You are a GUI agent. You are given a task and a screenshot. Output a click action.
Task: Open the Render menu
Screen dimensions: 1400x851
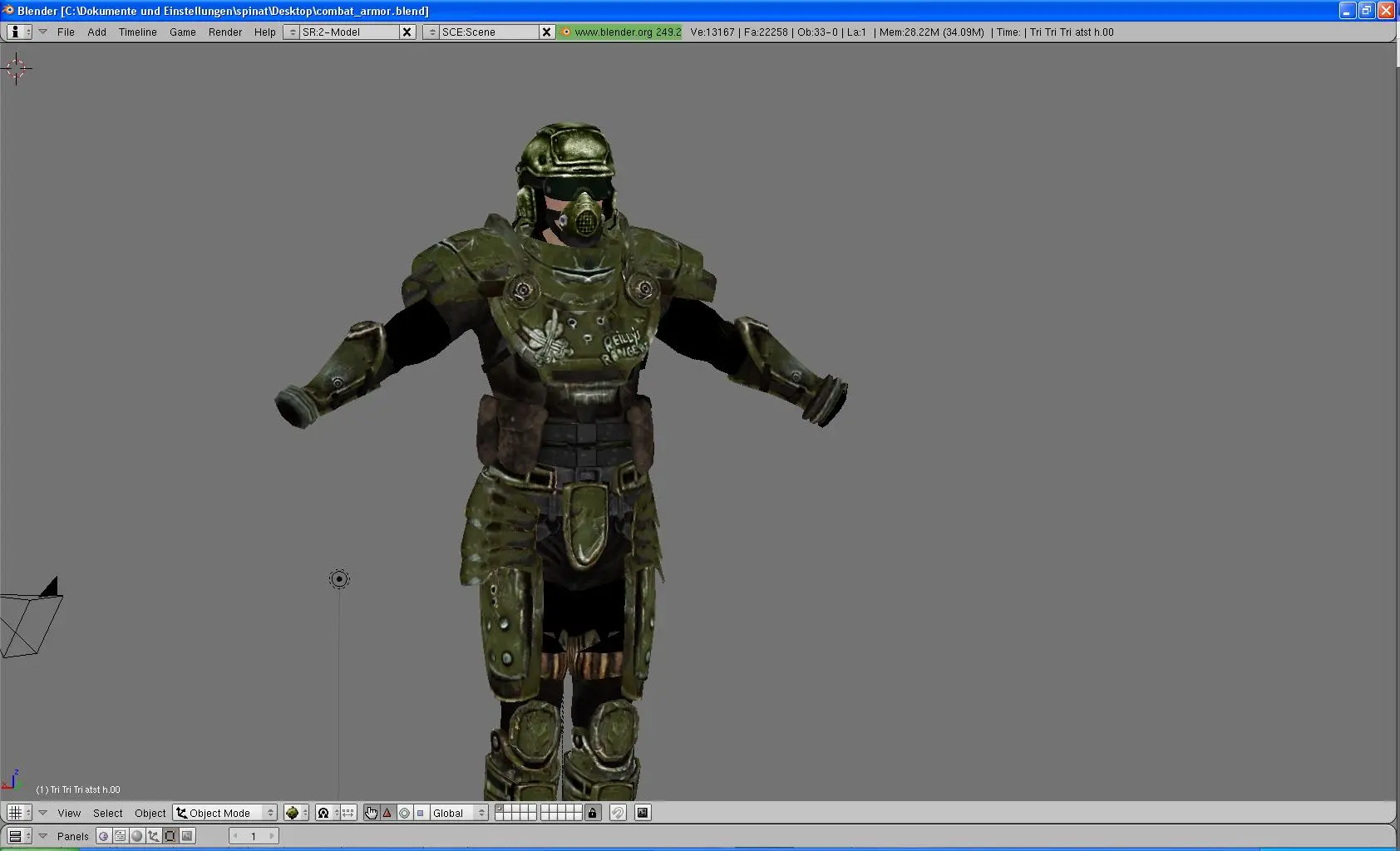(224, 32)
